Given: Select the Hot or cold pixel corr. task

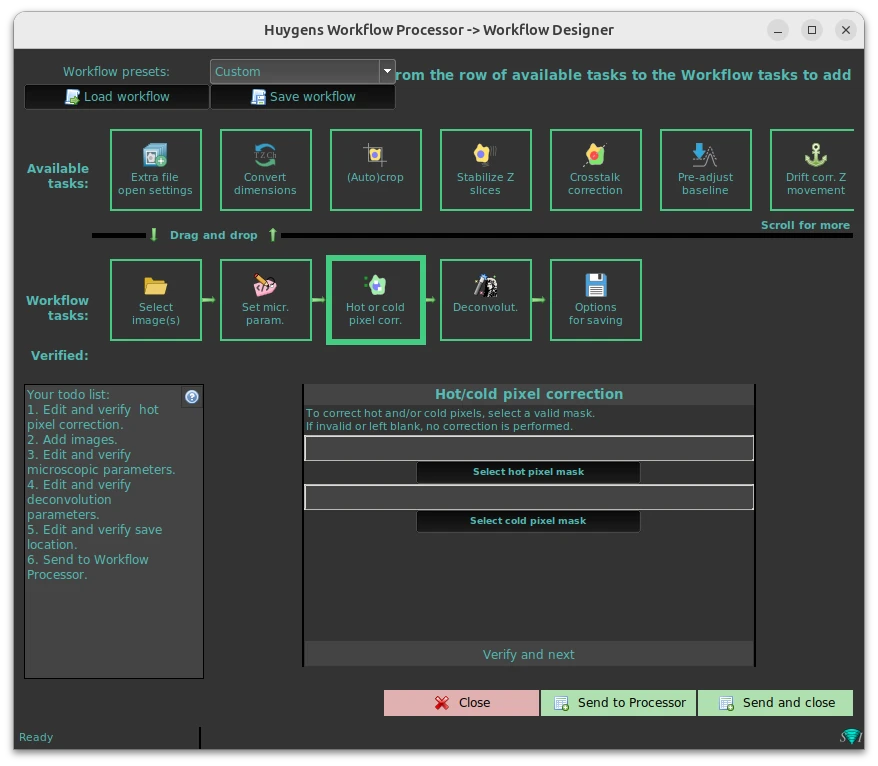Looking at the screenshot, I should click(x=376, y=300).
